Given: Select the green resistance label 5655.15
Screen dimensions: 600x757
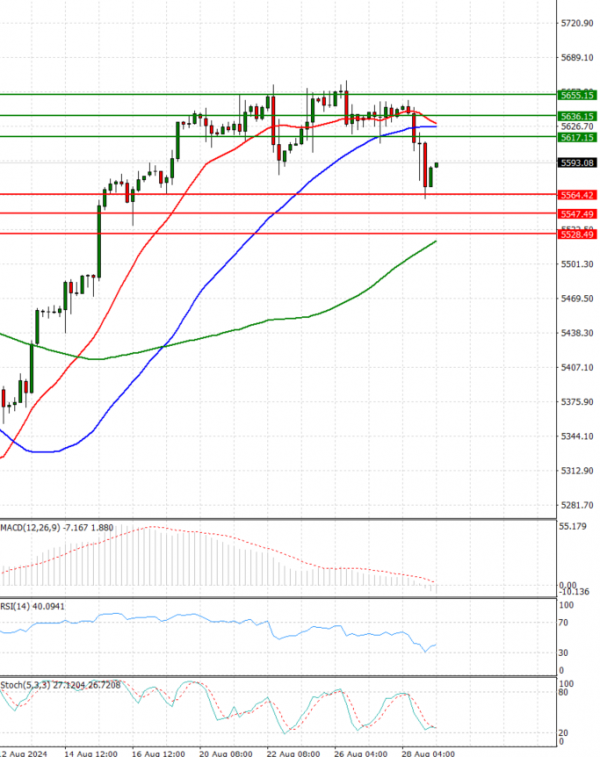Looking at the screenshot, I should (577, 95).
